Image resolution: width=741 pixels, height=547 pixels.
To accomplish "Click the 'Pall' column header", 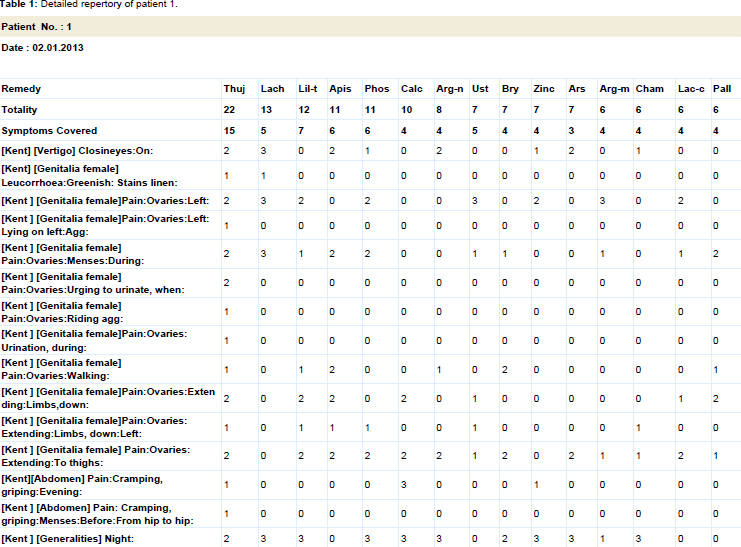I will click(x=722, y=89).
